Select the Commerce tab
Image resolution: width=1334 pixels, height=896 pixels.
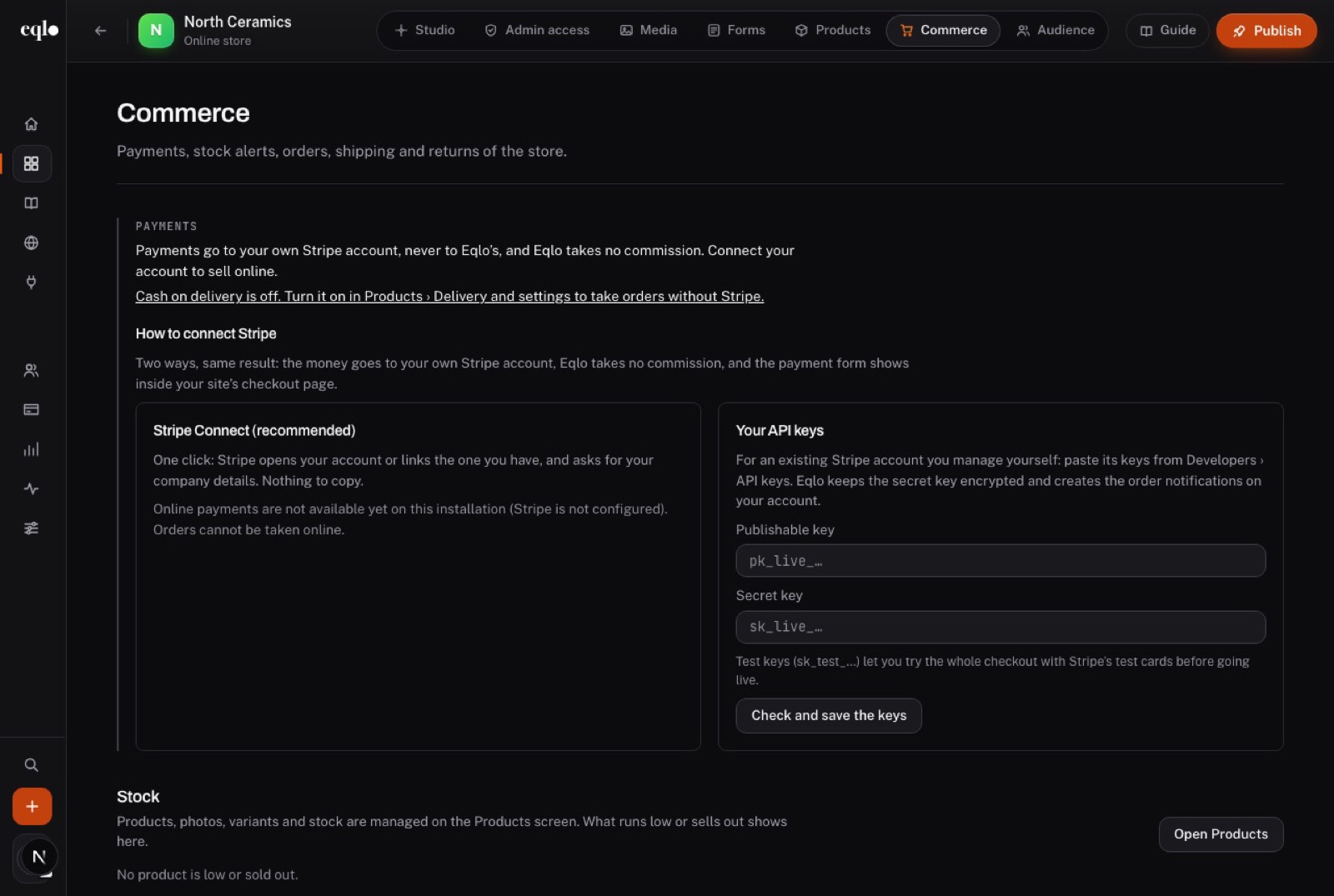click(943, 30)
